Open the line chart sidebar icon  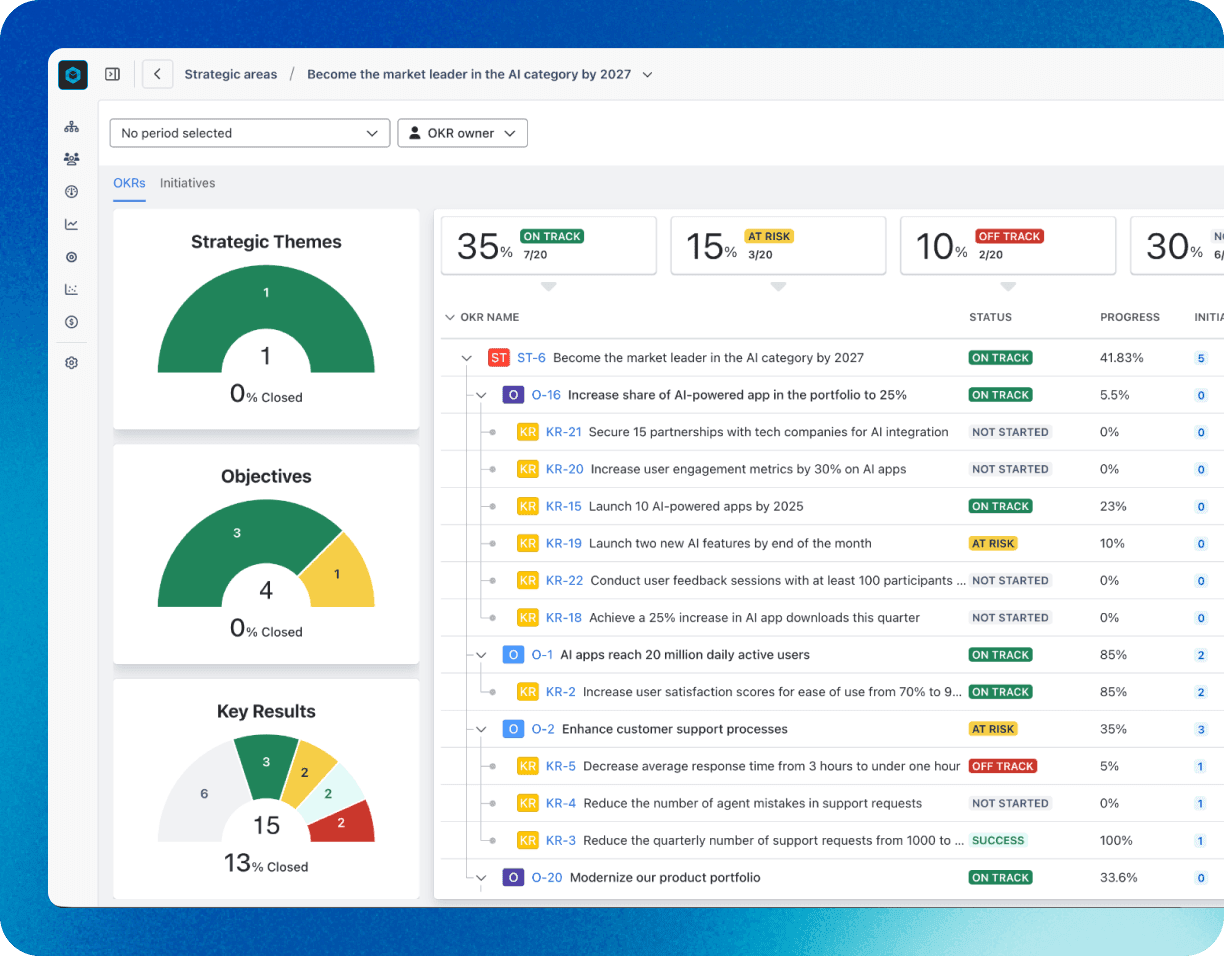pyautogui.click(x=71, y=224)
